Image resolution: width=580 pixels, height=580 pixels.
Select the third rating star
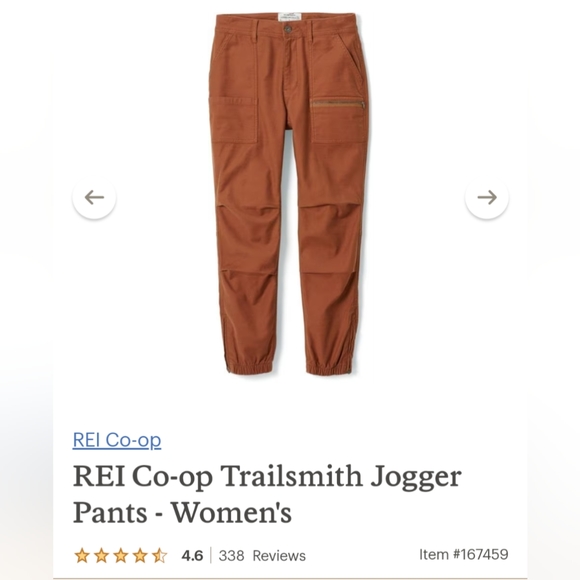(121, 556)
